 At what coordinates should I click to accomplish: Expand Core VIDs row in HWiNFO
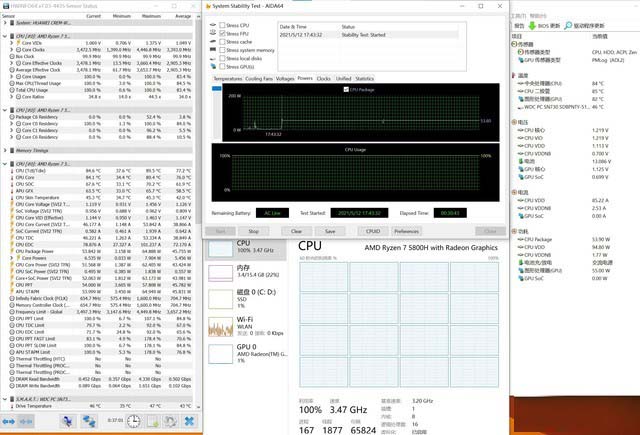11,43
